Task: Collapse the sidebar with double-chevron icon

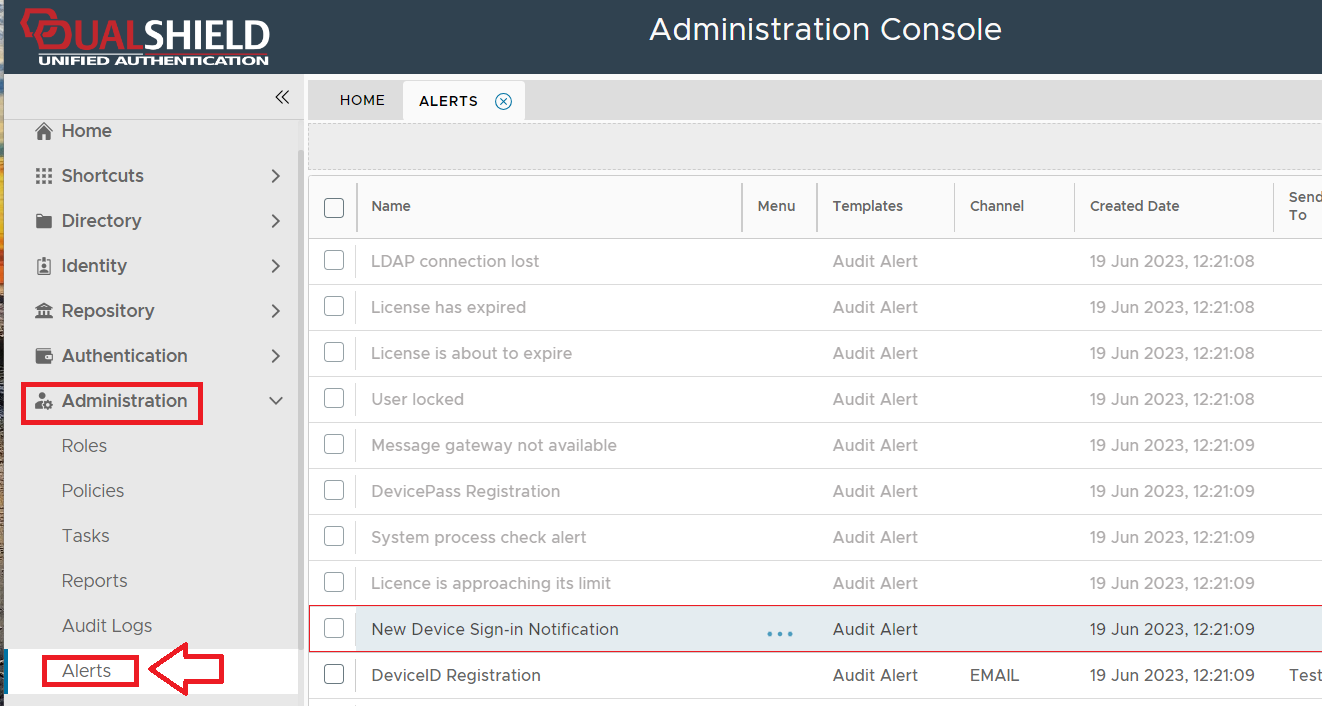Action: [282, 97]
